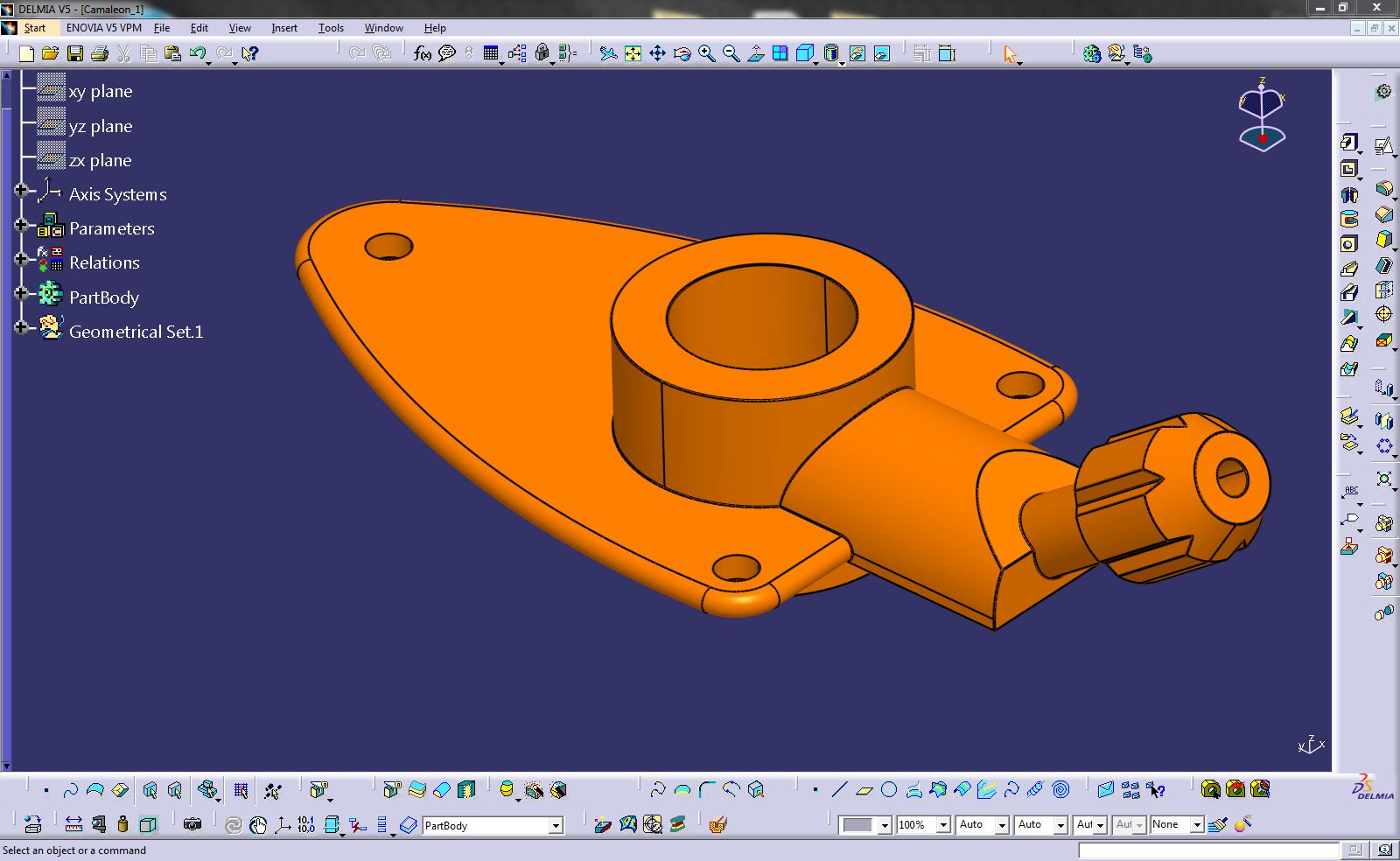
Task: Click the Undo arrow icon
Action: 198,53
